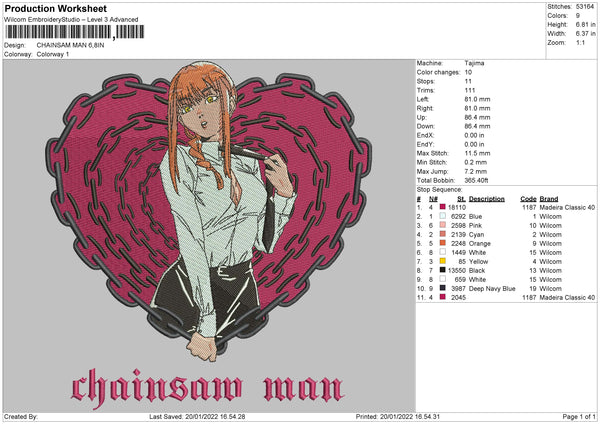Click the Chainsaw Man heart design preview
The height and width of the screenshot is (424, 600).
click(x=209, y=235)
